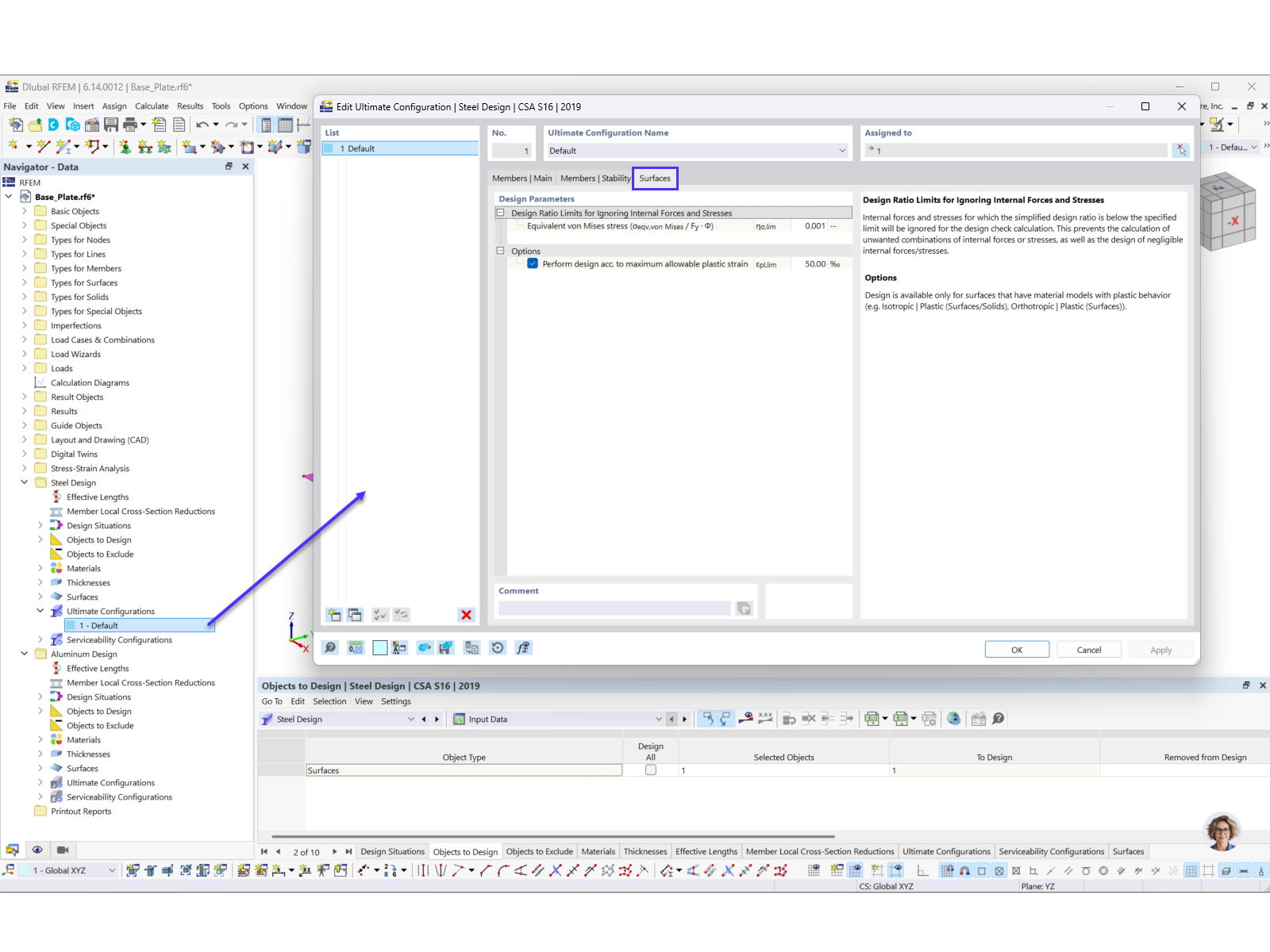The image size is (1270, 952).
Task: Save the model with the floppy disk icon
Action: 111,125
